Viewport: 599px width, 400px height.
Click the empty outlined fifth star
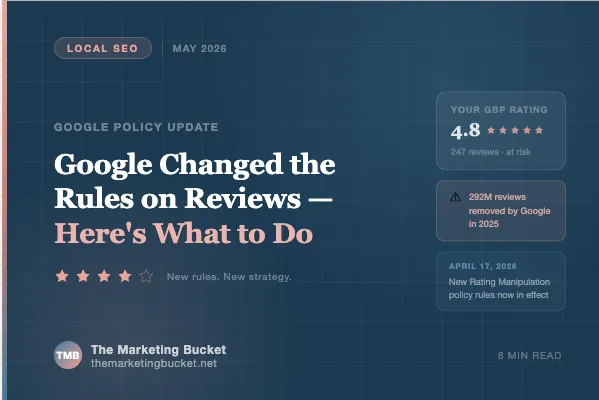click(146, 275)
